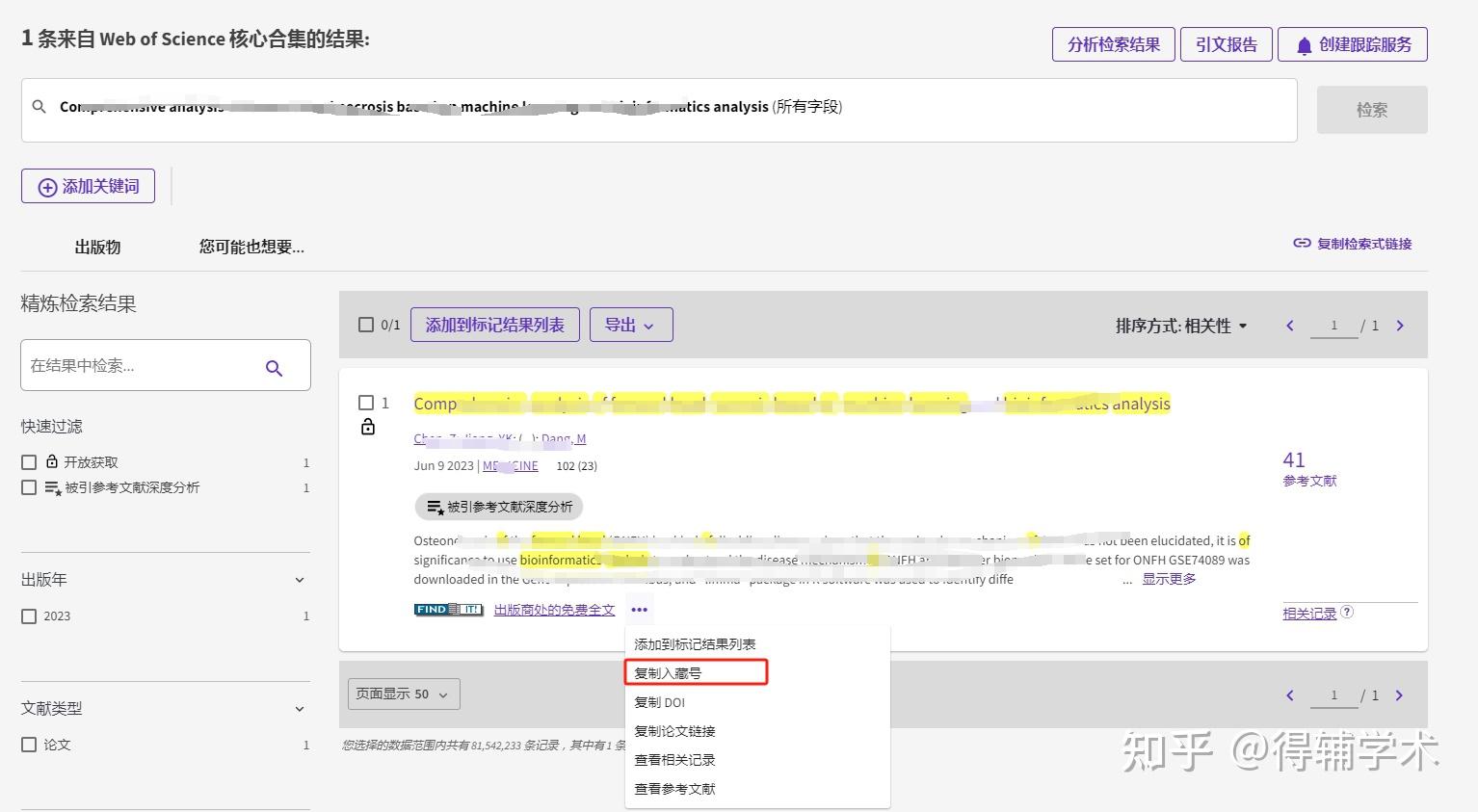Open the "..." more options icon under the article
This screenshot has height=812, width=1478.
click(x=640, y=609)
